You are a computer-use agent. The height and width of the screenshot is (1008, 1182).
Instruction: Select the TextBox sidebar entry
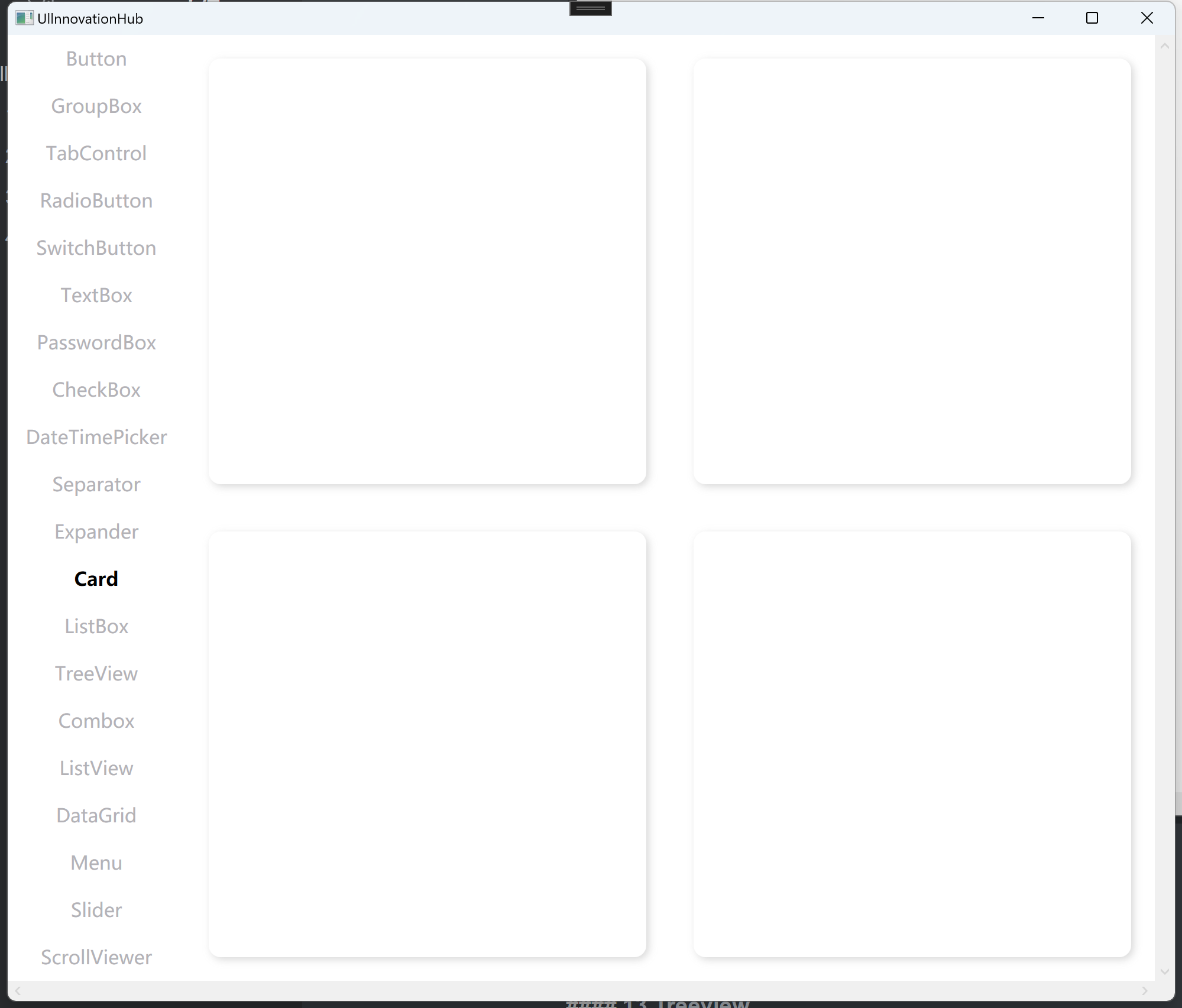tap(96, 296)
